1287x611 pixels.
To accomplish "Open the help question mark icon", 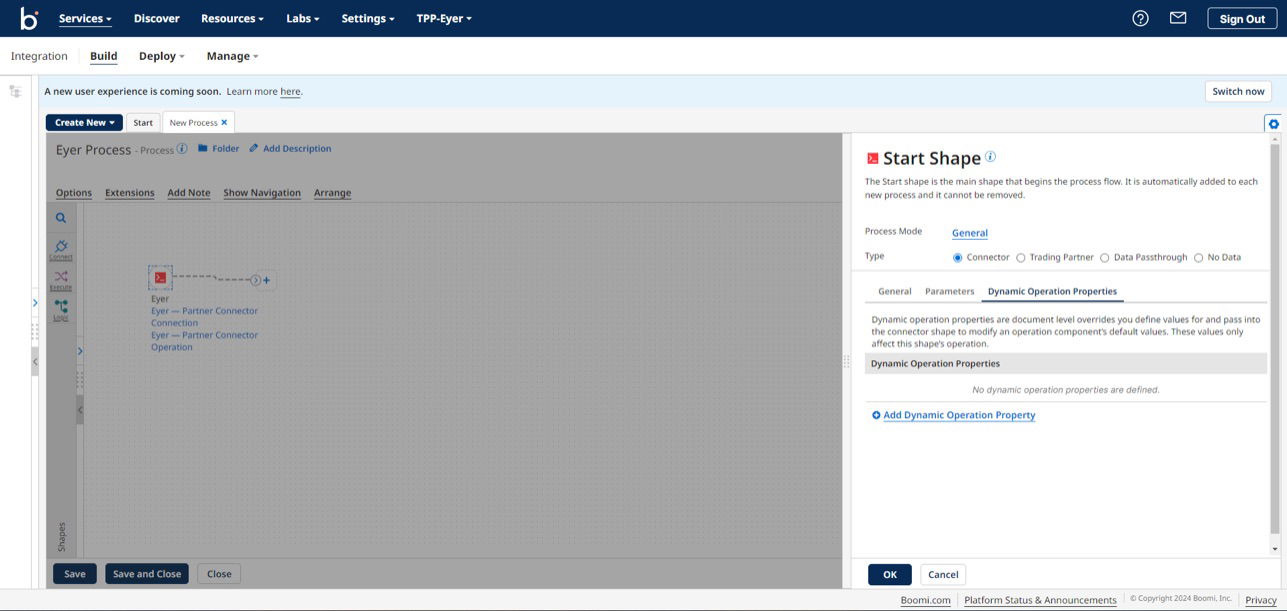I will [1140, 18].
